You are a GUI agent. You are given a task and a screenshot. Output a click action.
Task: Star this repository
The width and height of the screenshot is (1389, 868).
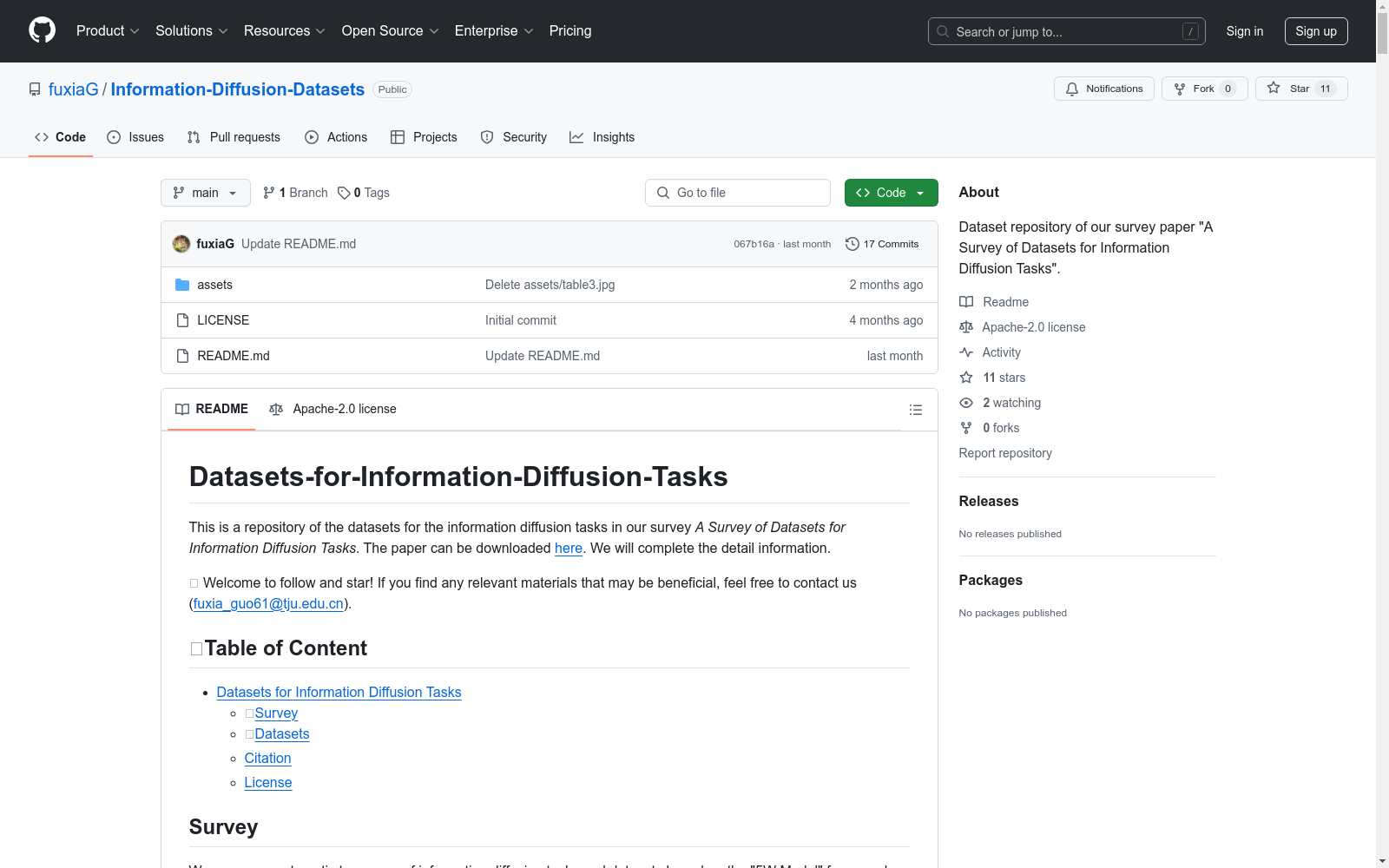coord(1300,89)
